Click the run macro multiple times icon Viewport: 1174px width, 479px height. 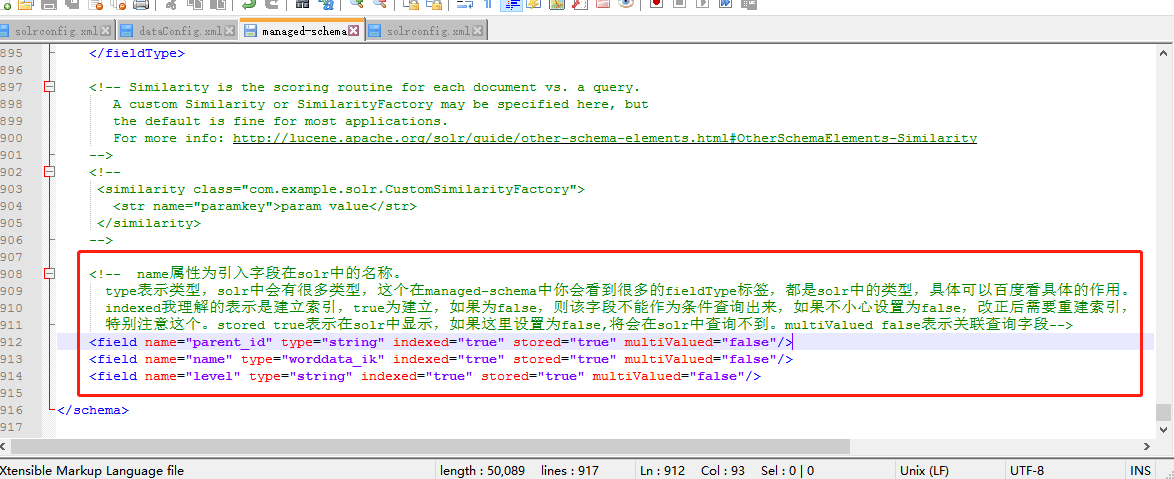725,4
